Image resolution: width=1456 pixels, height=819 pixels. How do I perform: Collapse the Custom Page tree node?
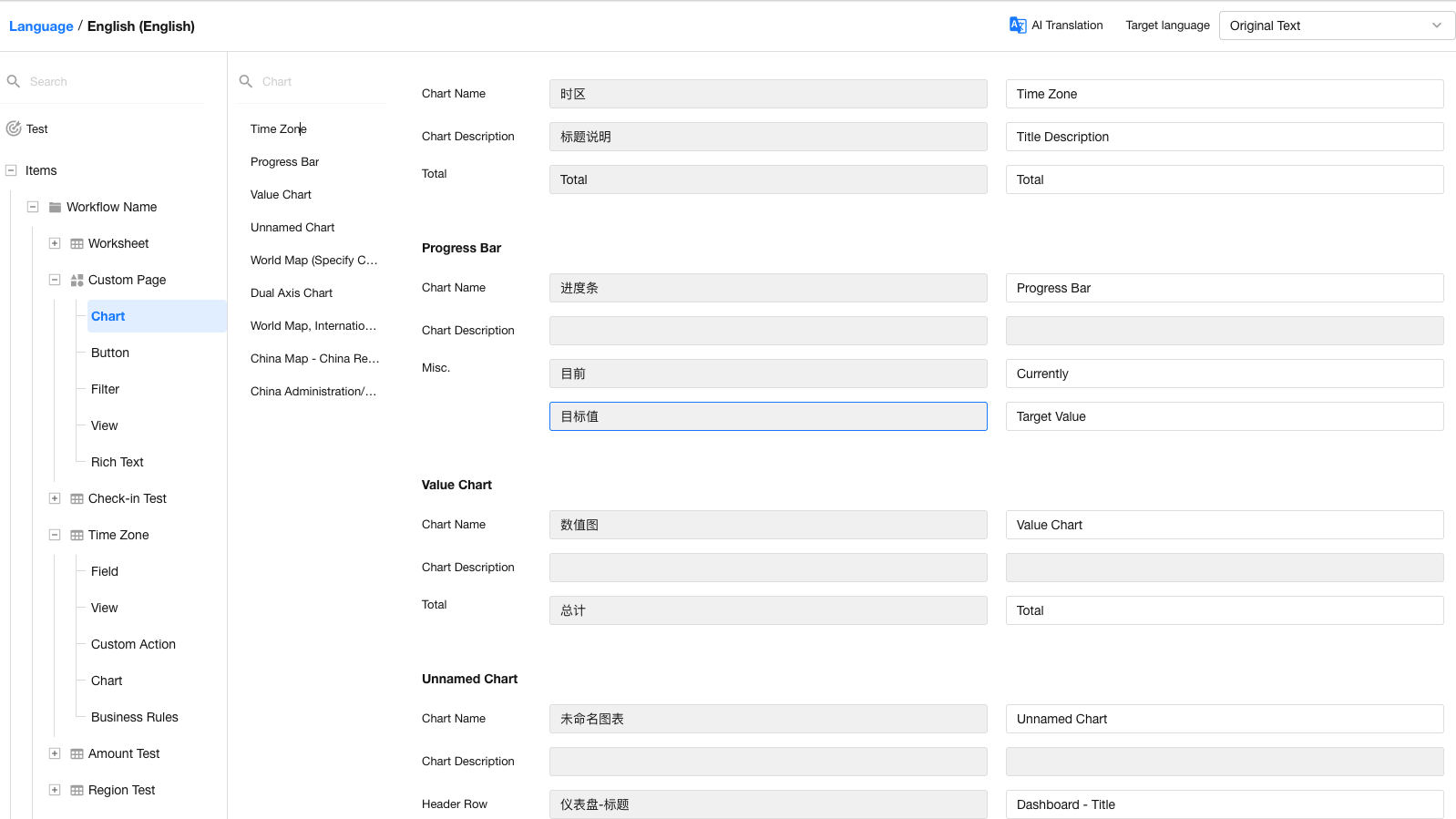click(x=55, y=280)
